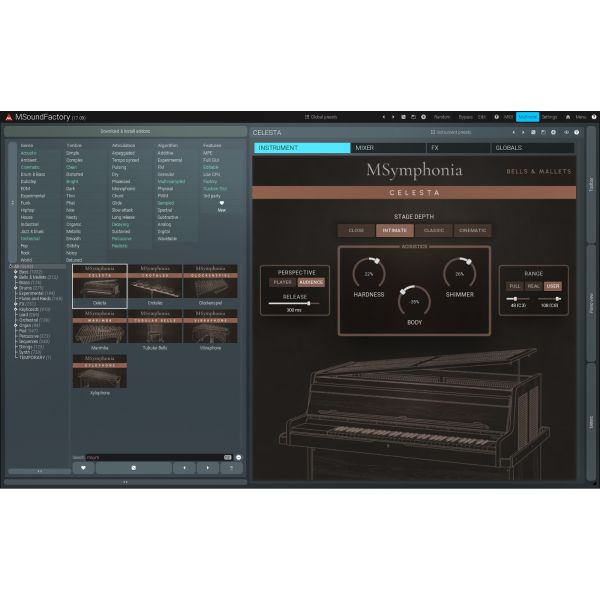
Task: Clear the search field with the round button
Action: click(238, 457)
